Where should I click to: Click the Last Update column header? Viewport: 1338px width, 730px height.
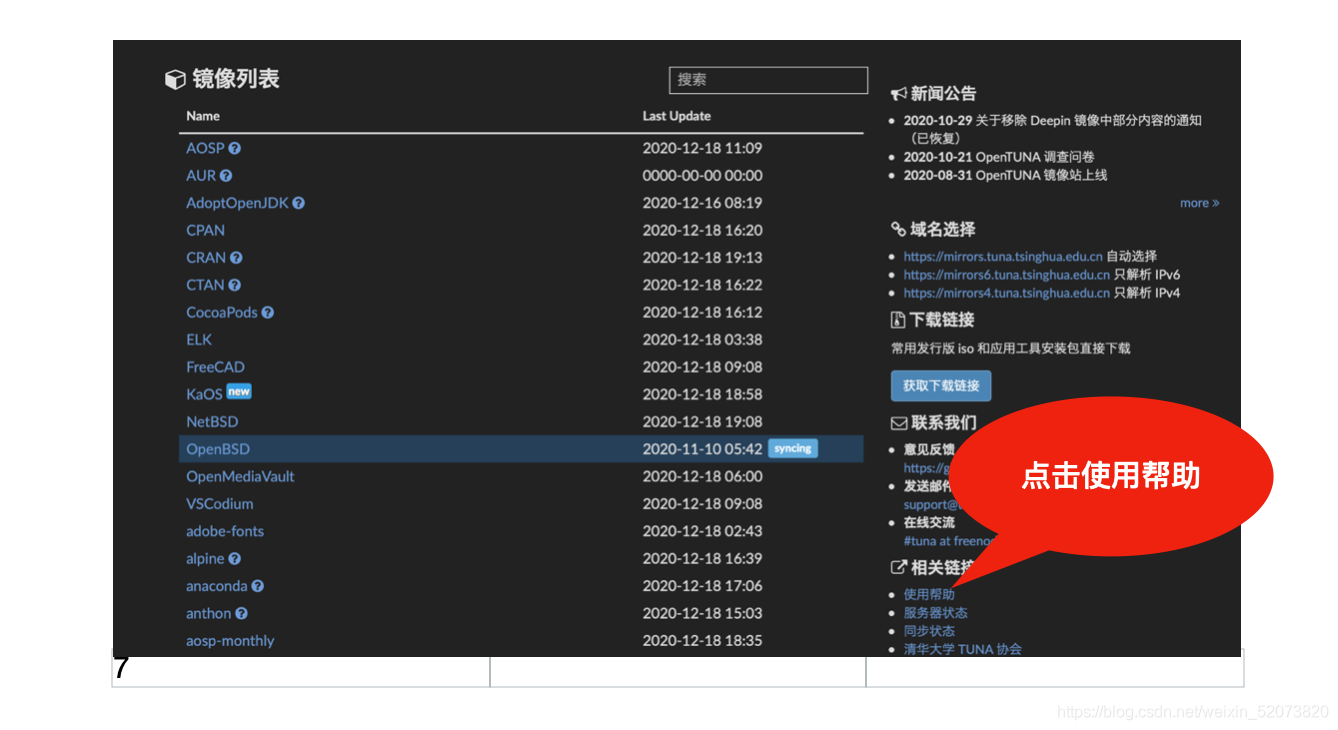[677, 116]
